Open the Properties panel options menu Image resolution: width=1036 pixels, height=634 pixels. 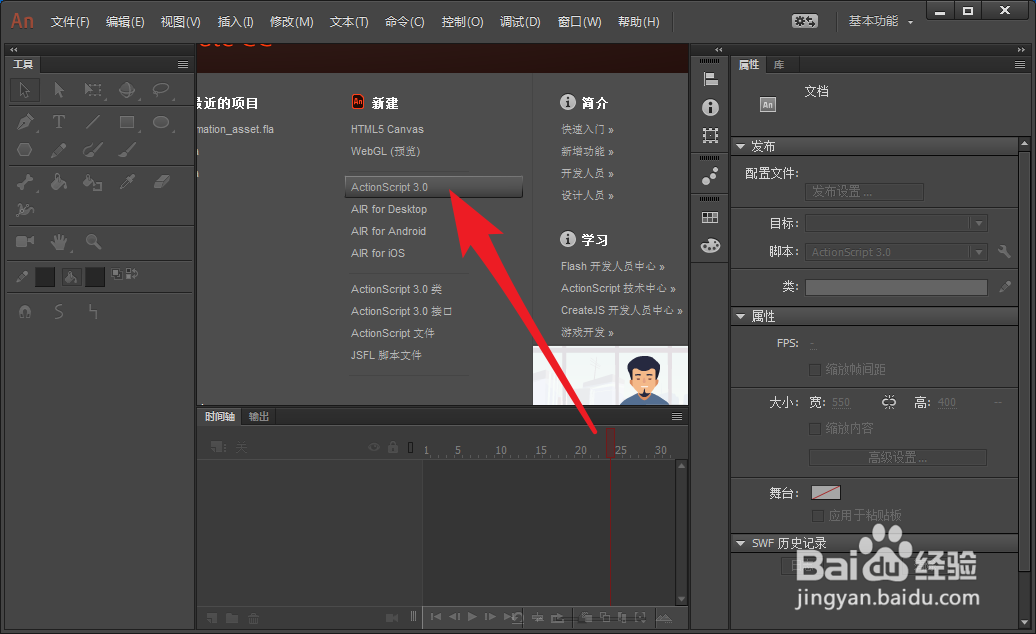pyautogui.click(x=1020, y=64)
